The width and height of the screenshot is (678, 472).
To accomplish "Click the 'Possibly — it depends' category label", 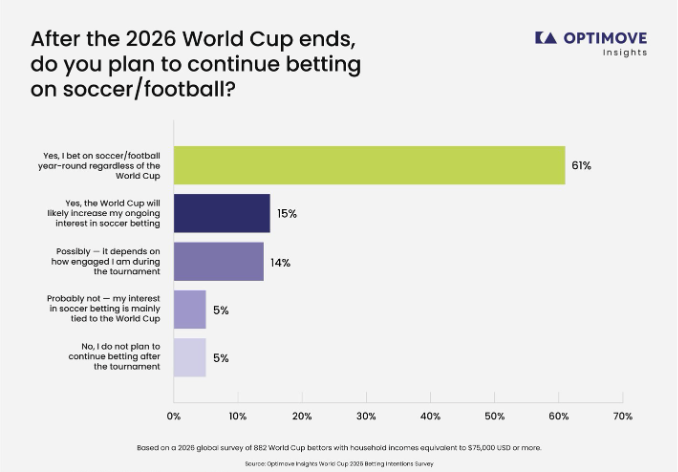I will tap(106, 262).
